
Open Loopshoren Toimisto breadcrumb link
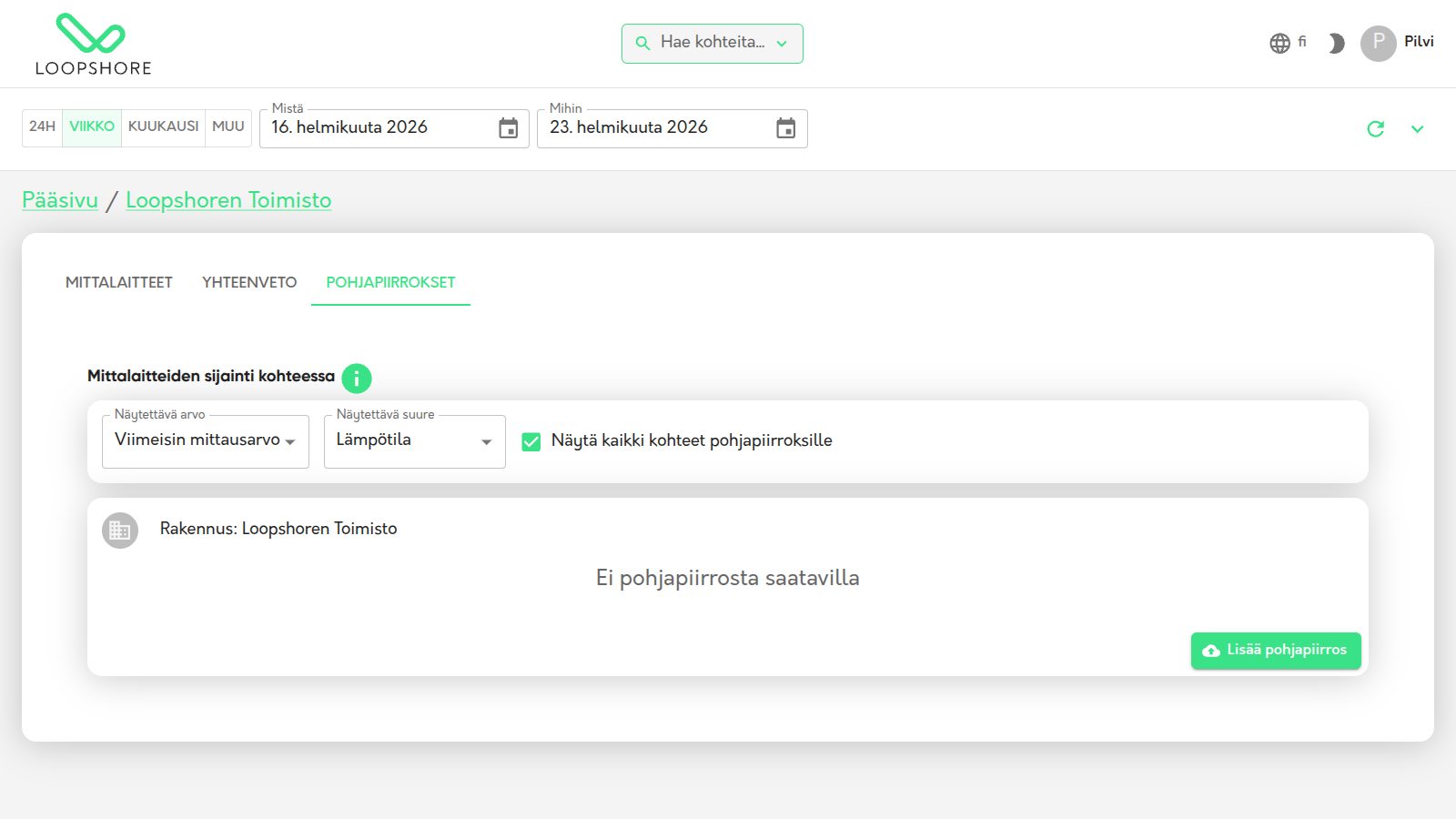click(x=228, y=200)
